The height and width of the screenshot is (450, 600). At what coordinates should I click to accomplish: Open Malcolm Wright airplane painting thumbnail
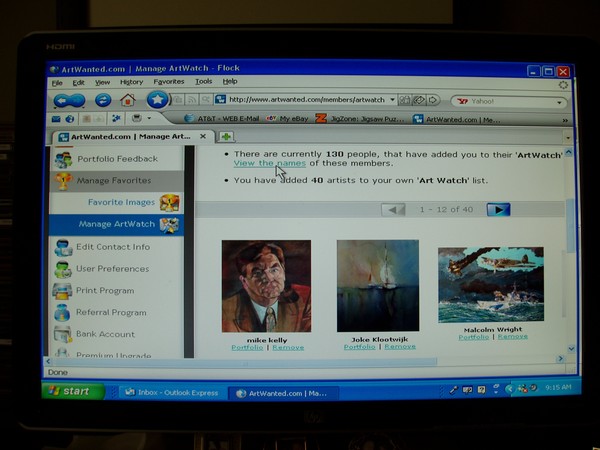(491, 285)
